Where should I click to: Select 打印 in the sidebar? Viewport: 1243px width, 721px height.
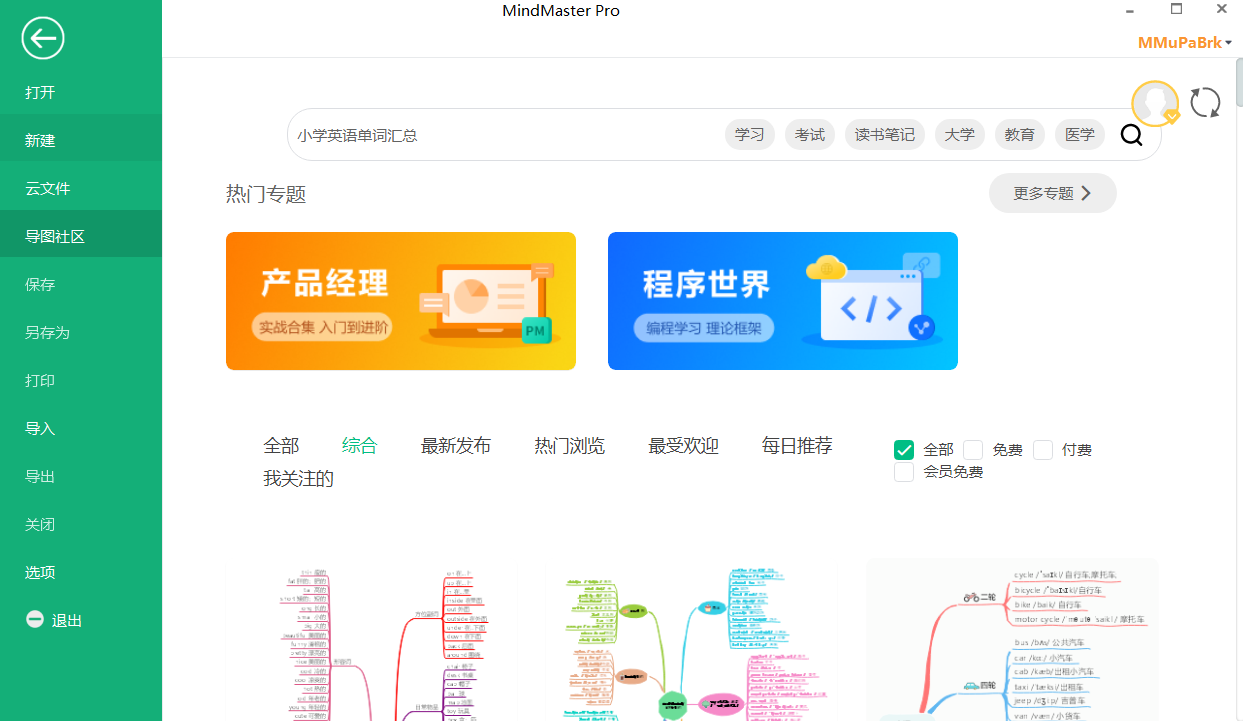point(81,380)
